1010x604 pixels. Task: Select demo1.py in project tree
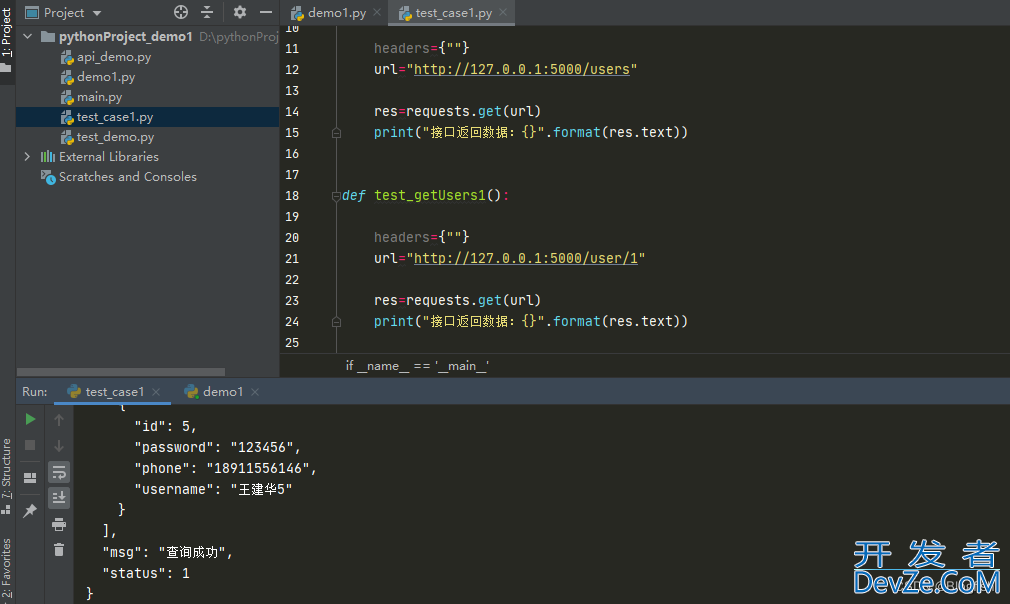coord(106,77)
